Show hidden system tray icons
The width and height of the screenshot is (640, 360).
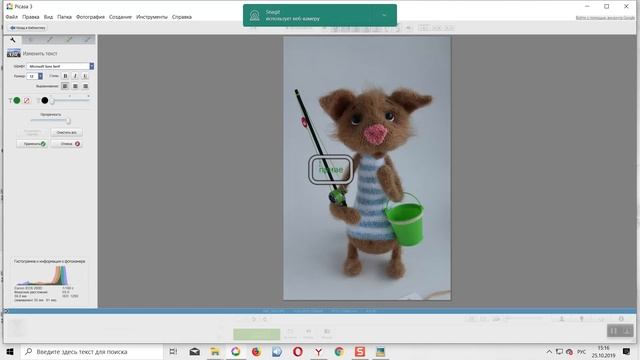[x=549, y=351]
